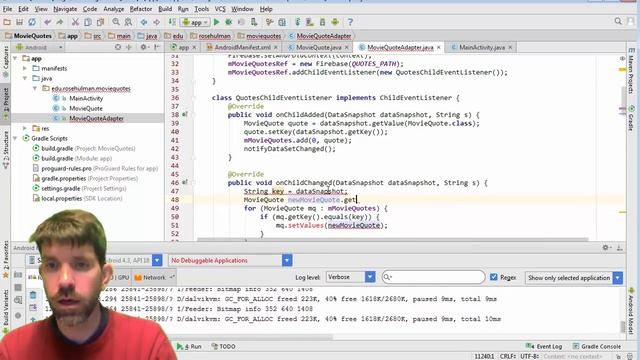Collapse the Gradle Scripts node
Screen dimensions: 640x360
16,138
